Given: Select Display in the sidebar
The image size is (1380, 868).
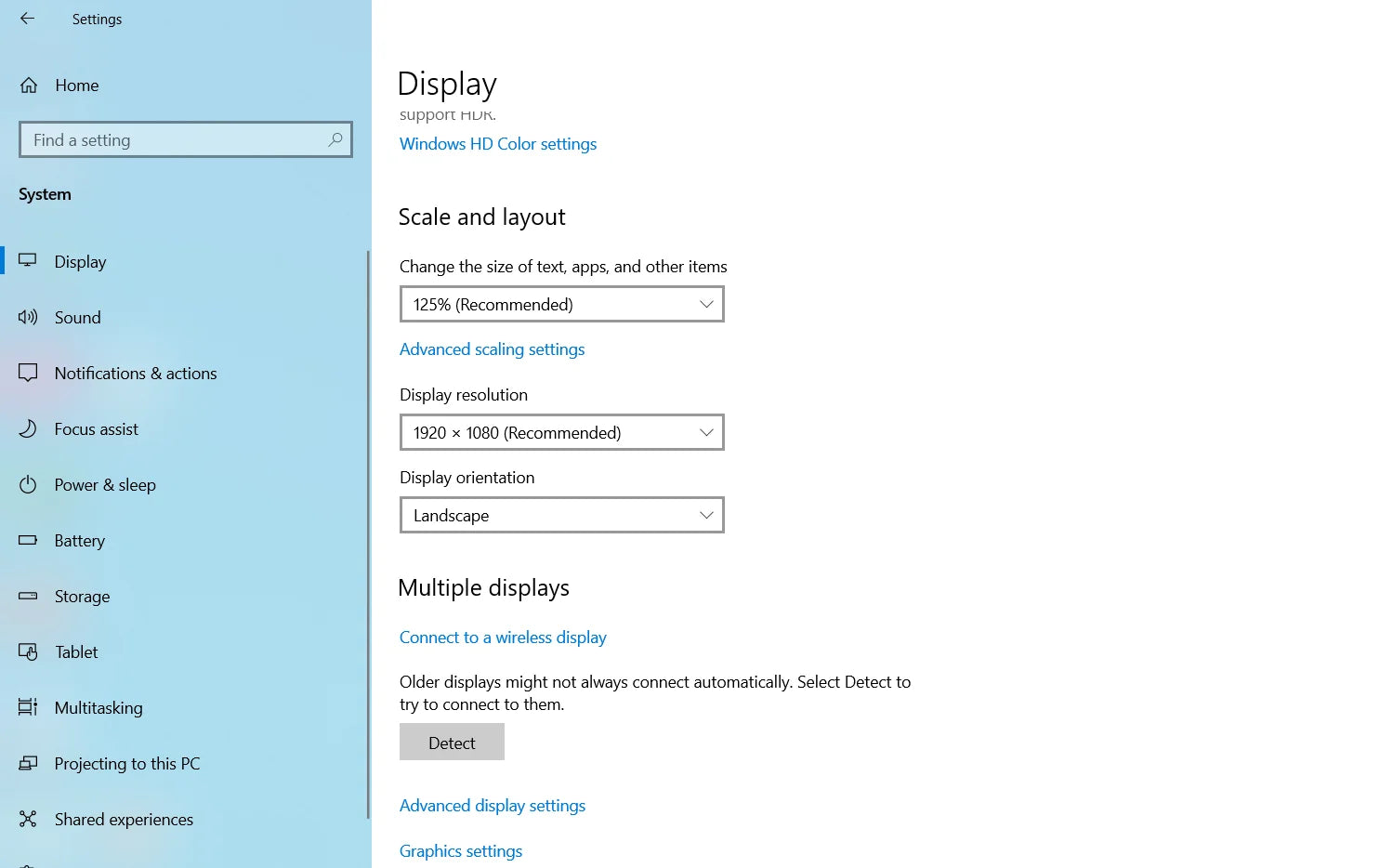Looking at the screenshot, I should [x=184, y=261].
